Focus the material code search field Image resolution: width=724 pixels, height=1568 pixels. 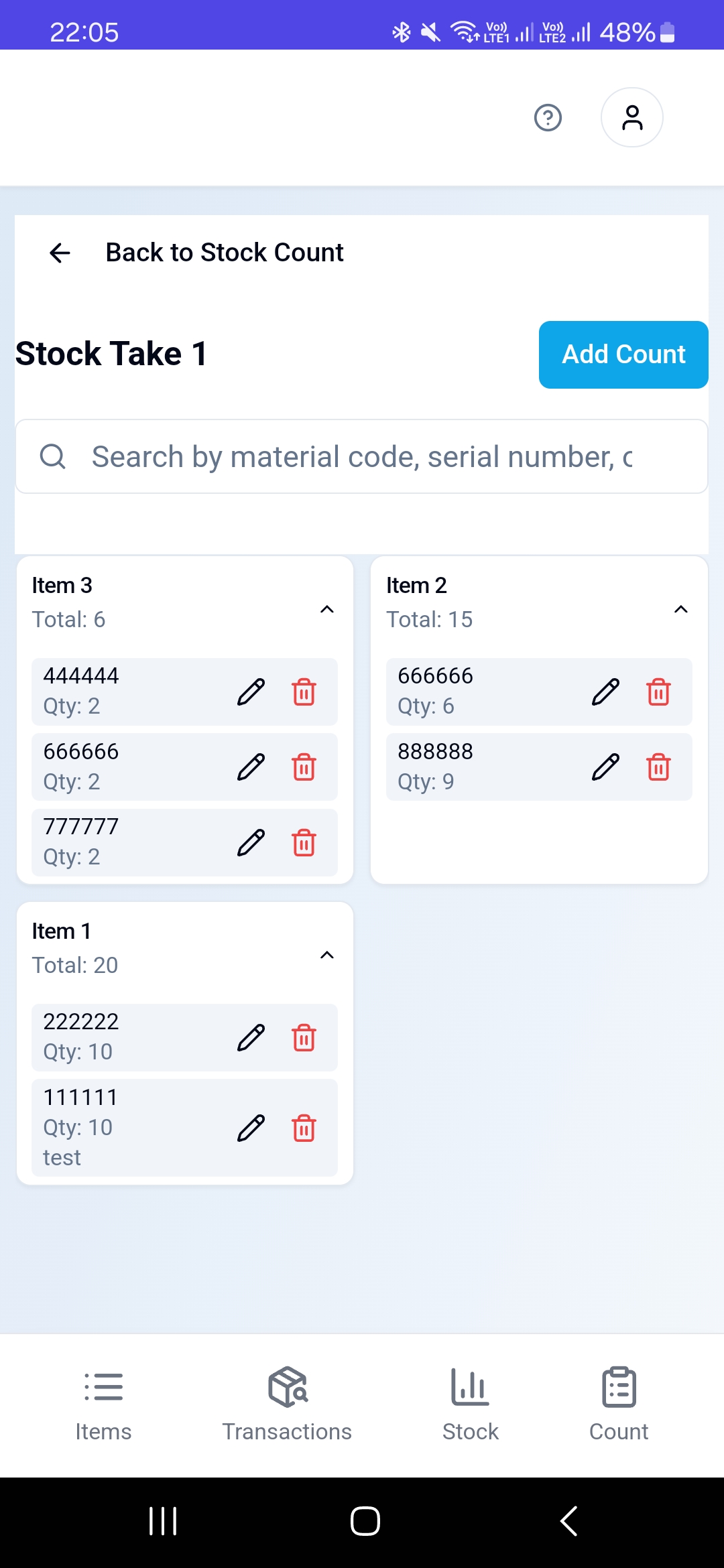[x=362, y=457]
